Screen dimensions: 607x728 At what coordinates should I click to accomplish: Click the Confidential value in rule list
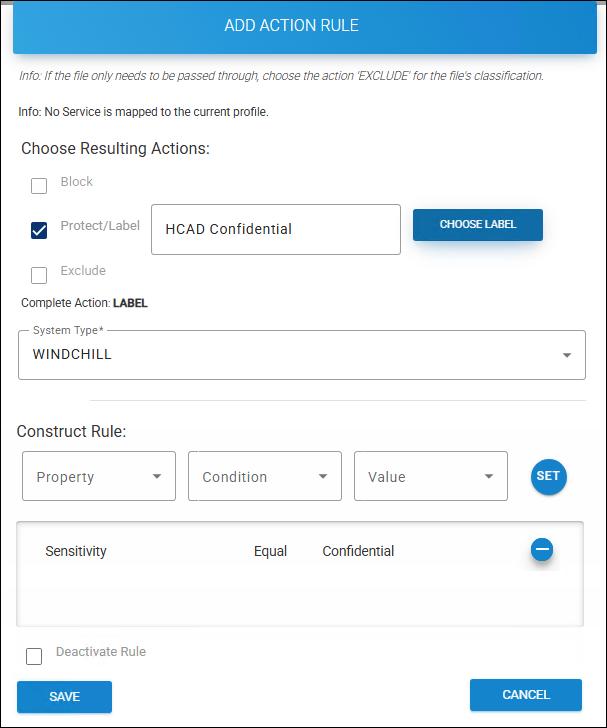pos(358,551)
